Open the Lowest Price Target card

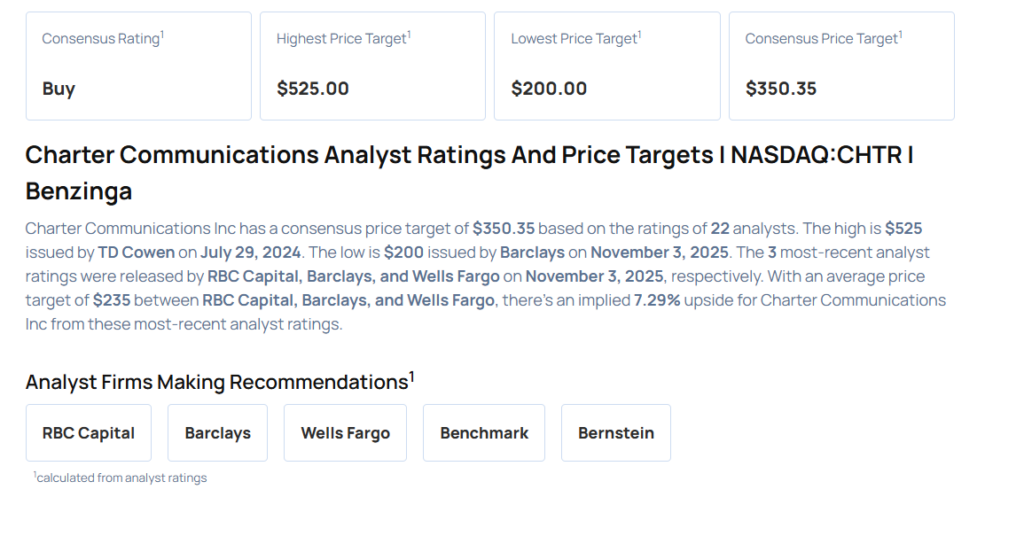(x=607, y=66)
